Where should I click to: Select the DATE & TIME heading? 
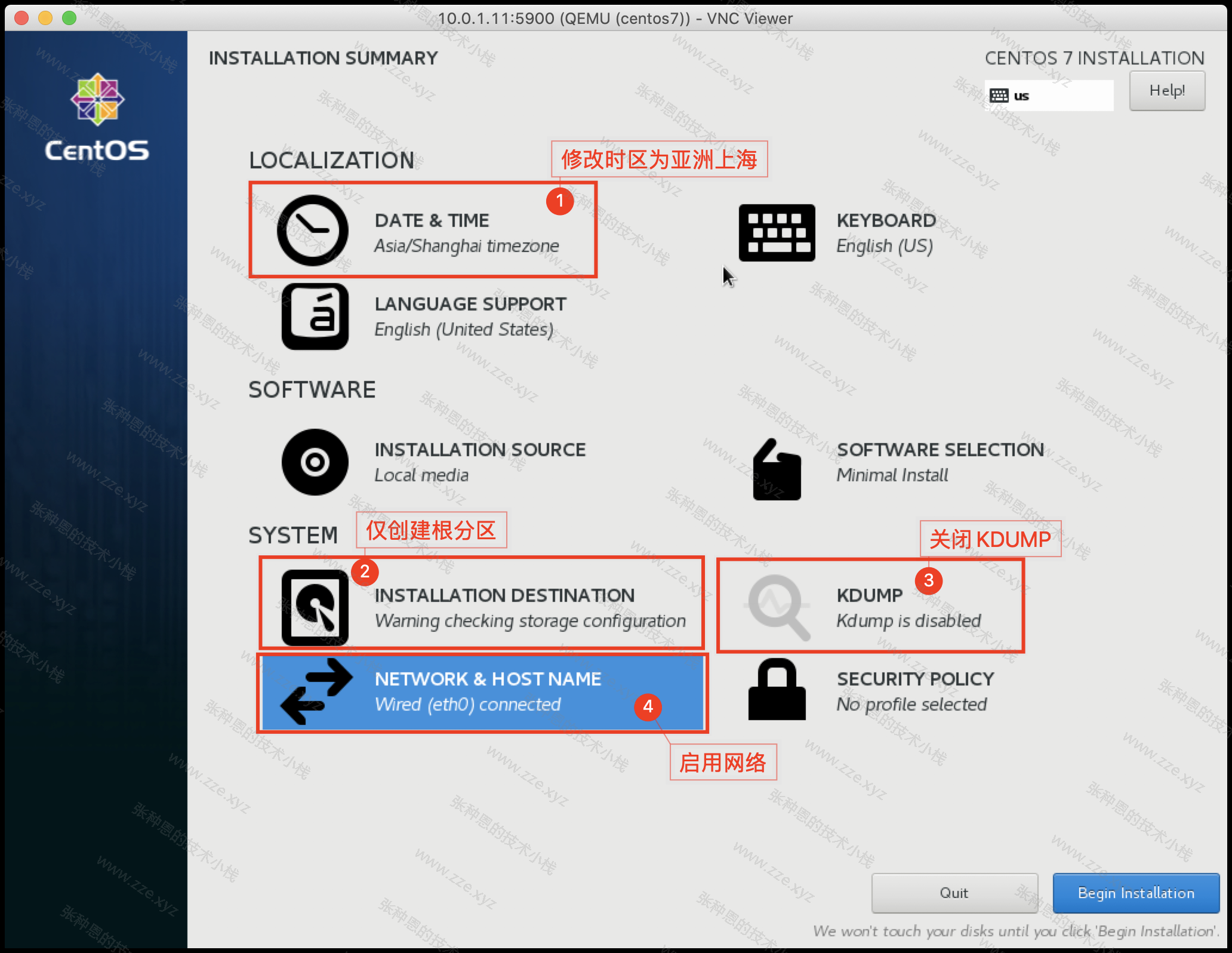point(432,220)
